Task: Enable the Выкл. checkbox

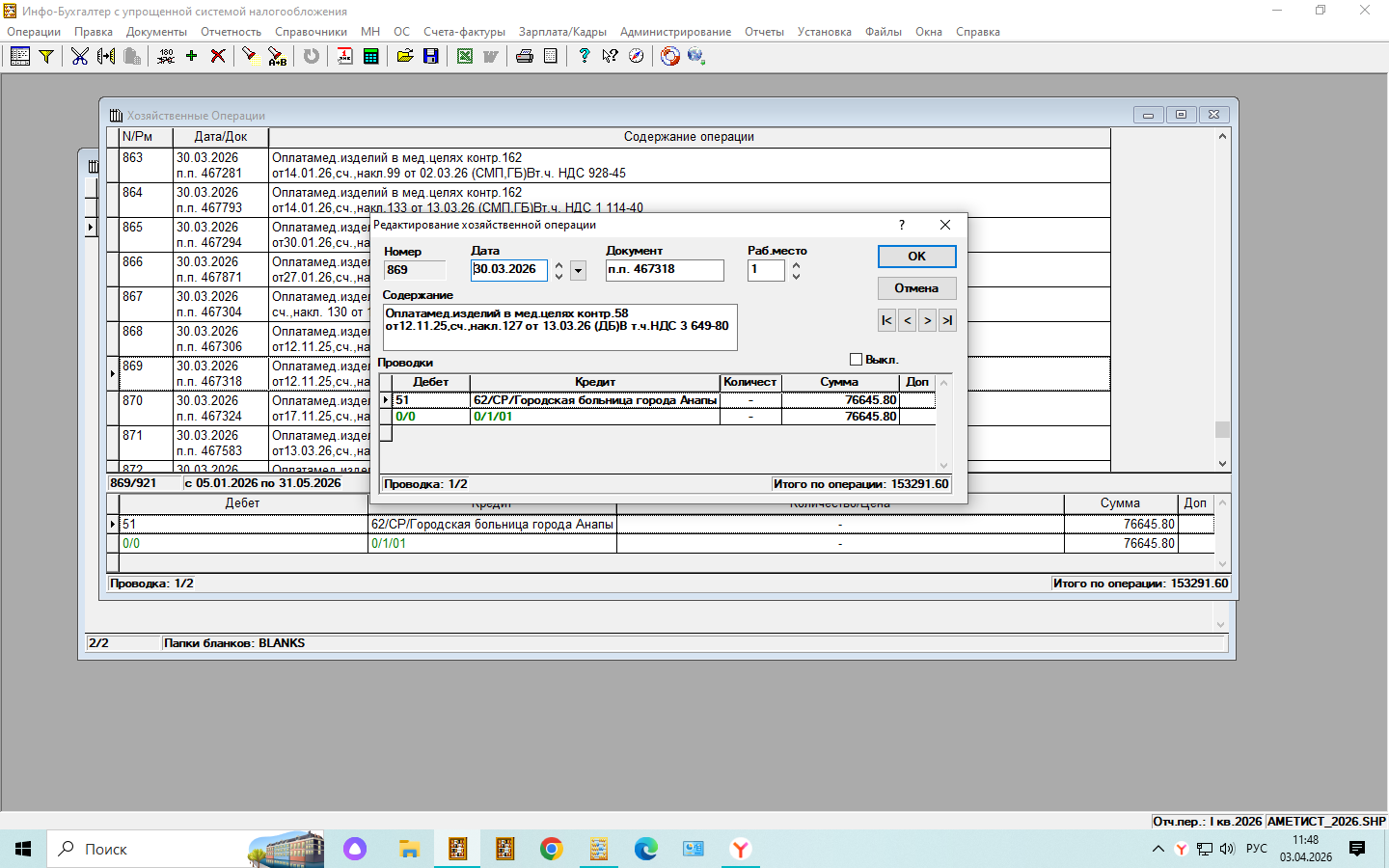Action: tap(856, 360)
